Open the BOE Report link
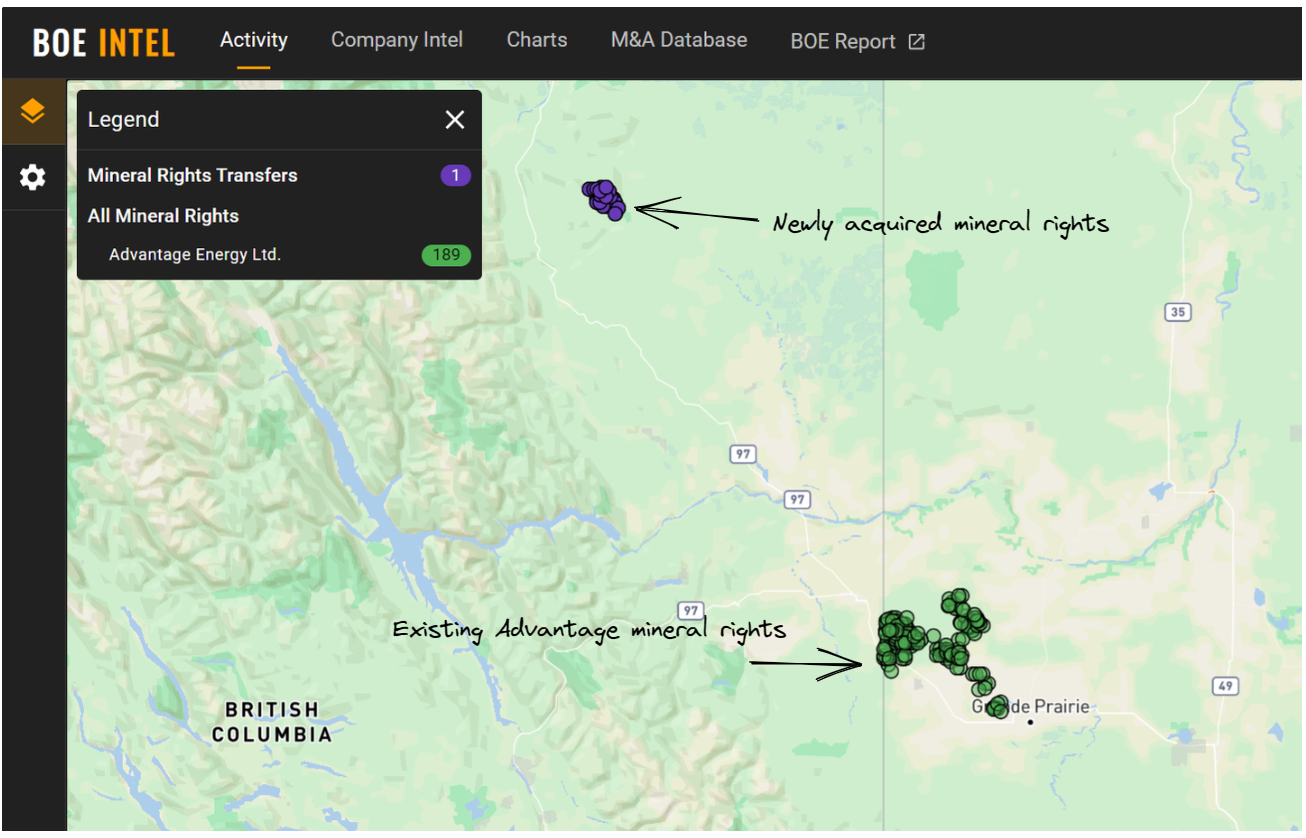The width and height of the screenshot is (1306, 838). (x=843, y=41)
